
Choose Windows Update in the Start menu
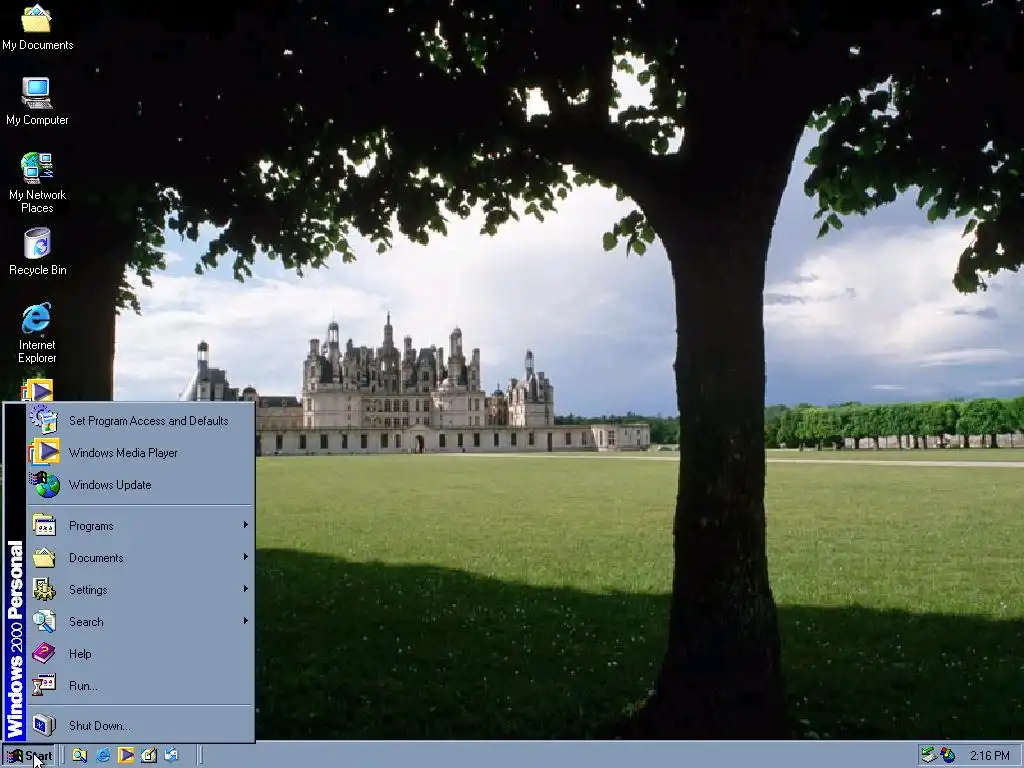(140, 485)
